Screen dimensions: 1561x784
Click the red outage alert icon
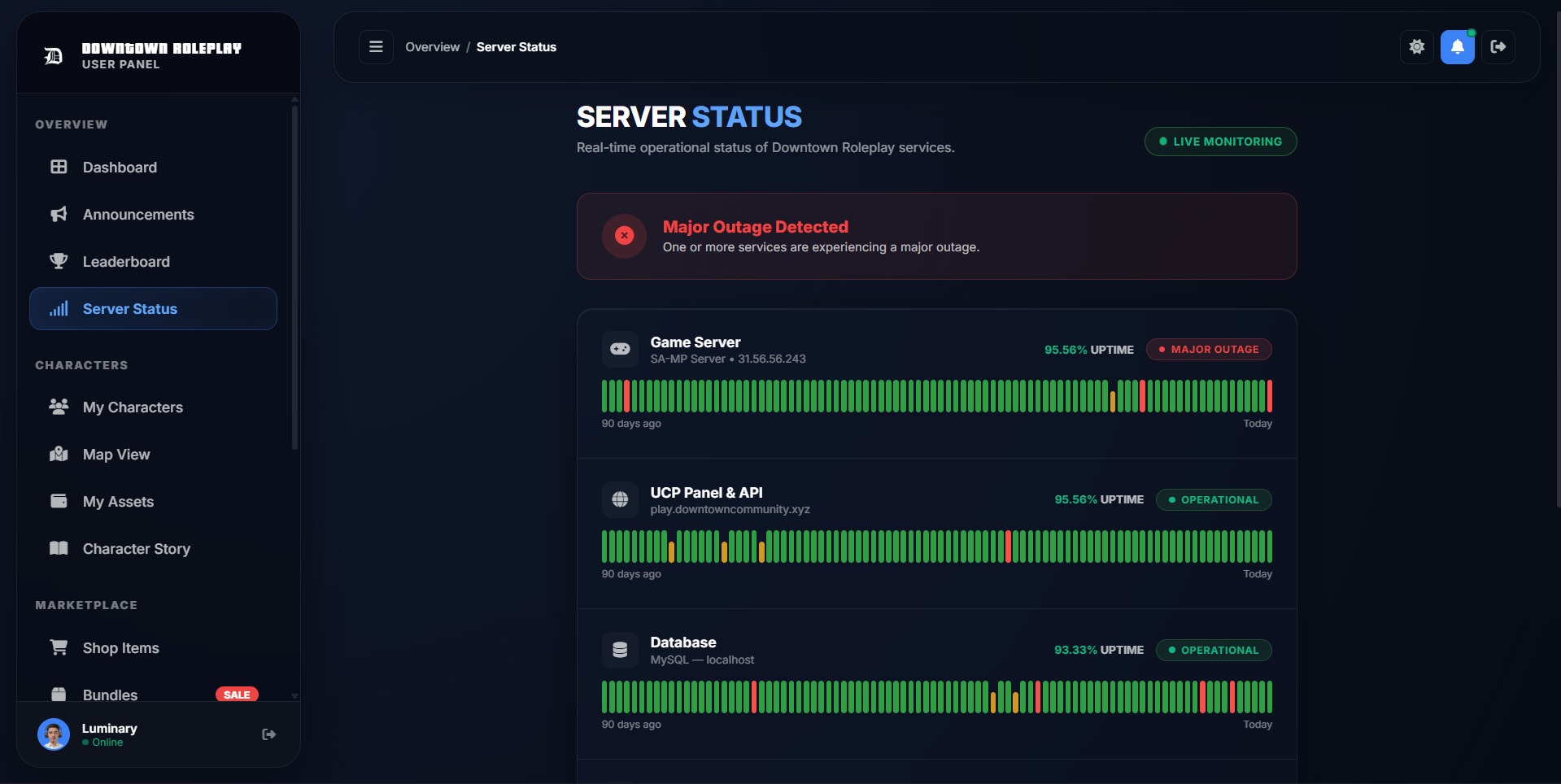(x=625, y=236)
